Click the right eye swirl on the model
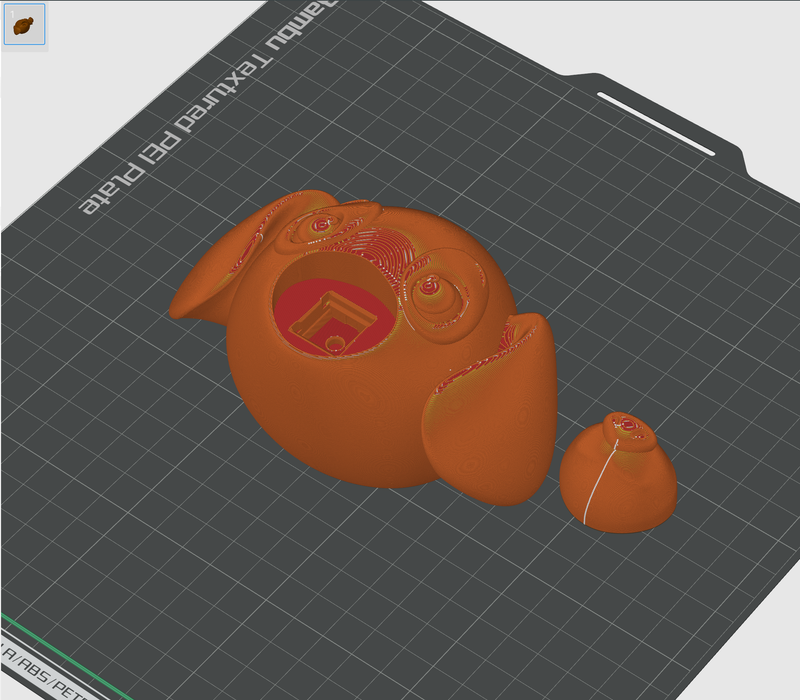Screen dimensions: 800x700 click(x=430, y=288)
